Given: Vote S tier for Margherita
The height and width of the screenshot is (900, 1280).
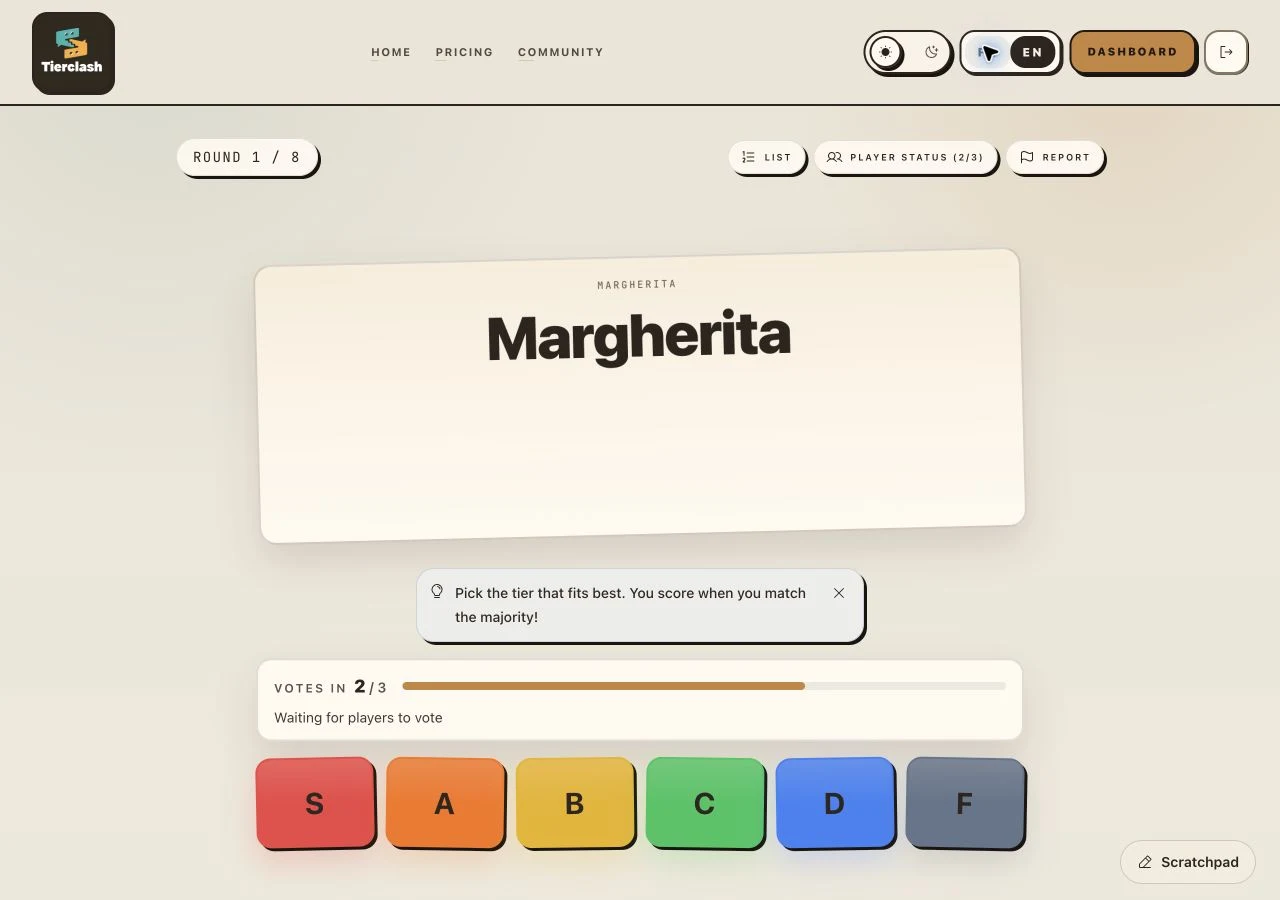Looking at the screenshot, I should click(315, 803).
